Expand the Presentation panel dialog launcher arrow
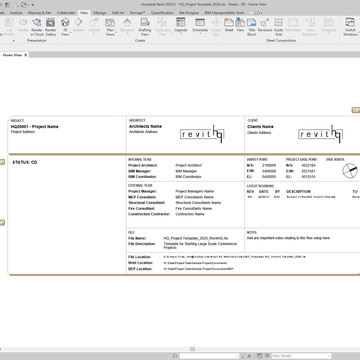Image resolution: width=360 pixels, height=360 pixels. click(14, 41)
